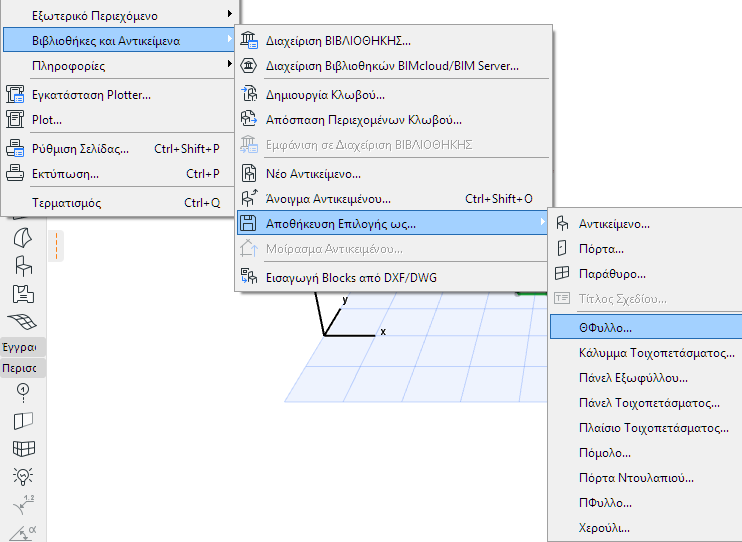
Task: Click the orange dashed tab handle
Action: tap(56, 246)
